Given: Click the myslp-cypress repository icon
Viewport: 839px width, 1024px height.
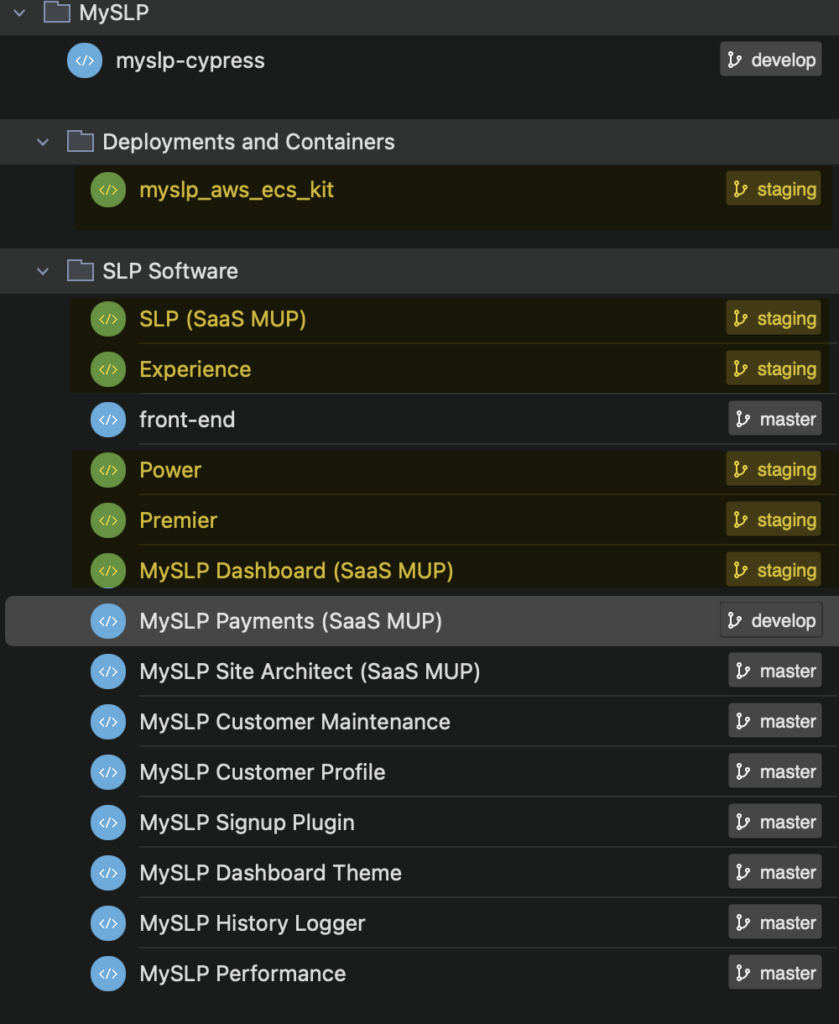Looking at the screenshot, I should coord(85,61).
